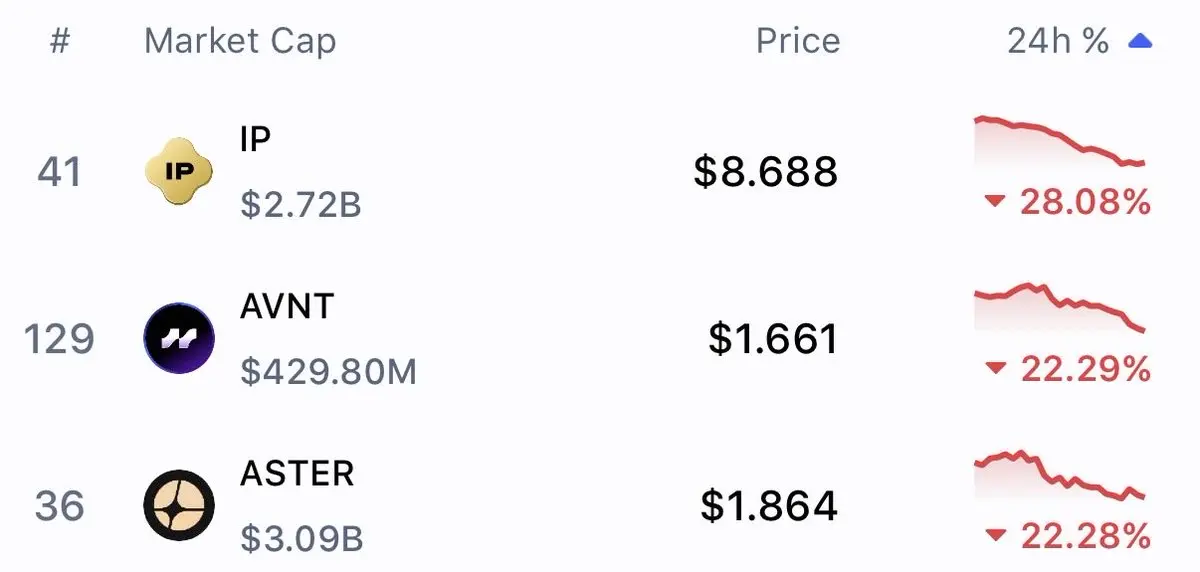Image resolution: width=1200 pixels, height=572 pixels.
Task: Click the $429.80M market cap value
Action: tap(329, 372)
